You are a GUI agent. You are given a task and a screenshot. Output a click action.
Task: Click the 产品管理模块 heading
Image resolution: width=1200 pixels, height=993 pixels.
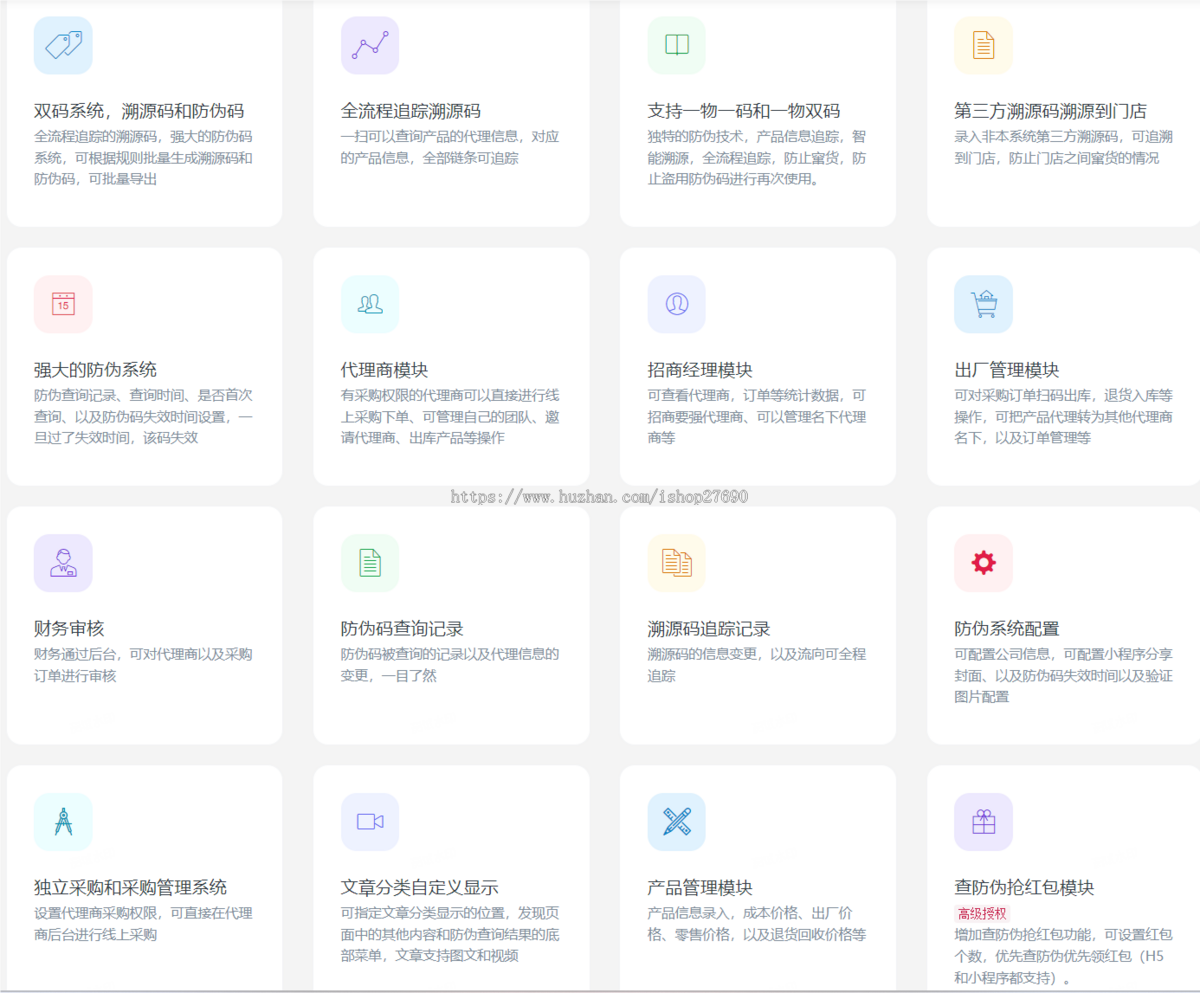[700, 888]
